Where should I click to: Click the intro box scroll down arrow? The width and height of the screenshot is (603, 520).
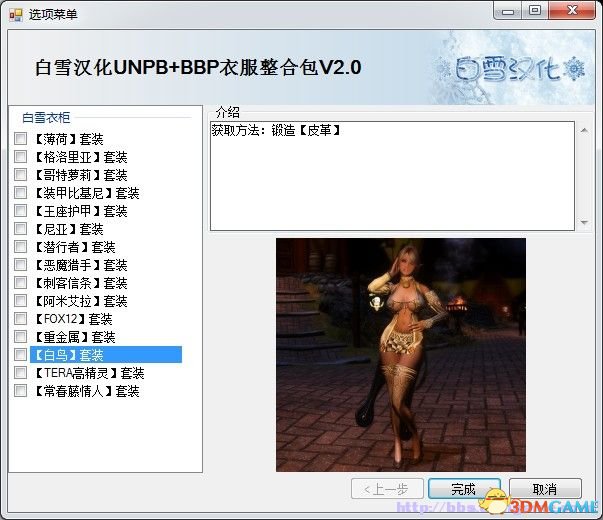pyautogui.click(x=584, y=222)
